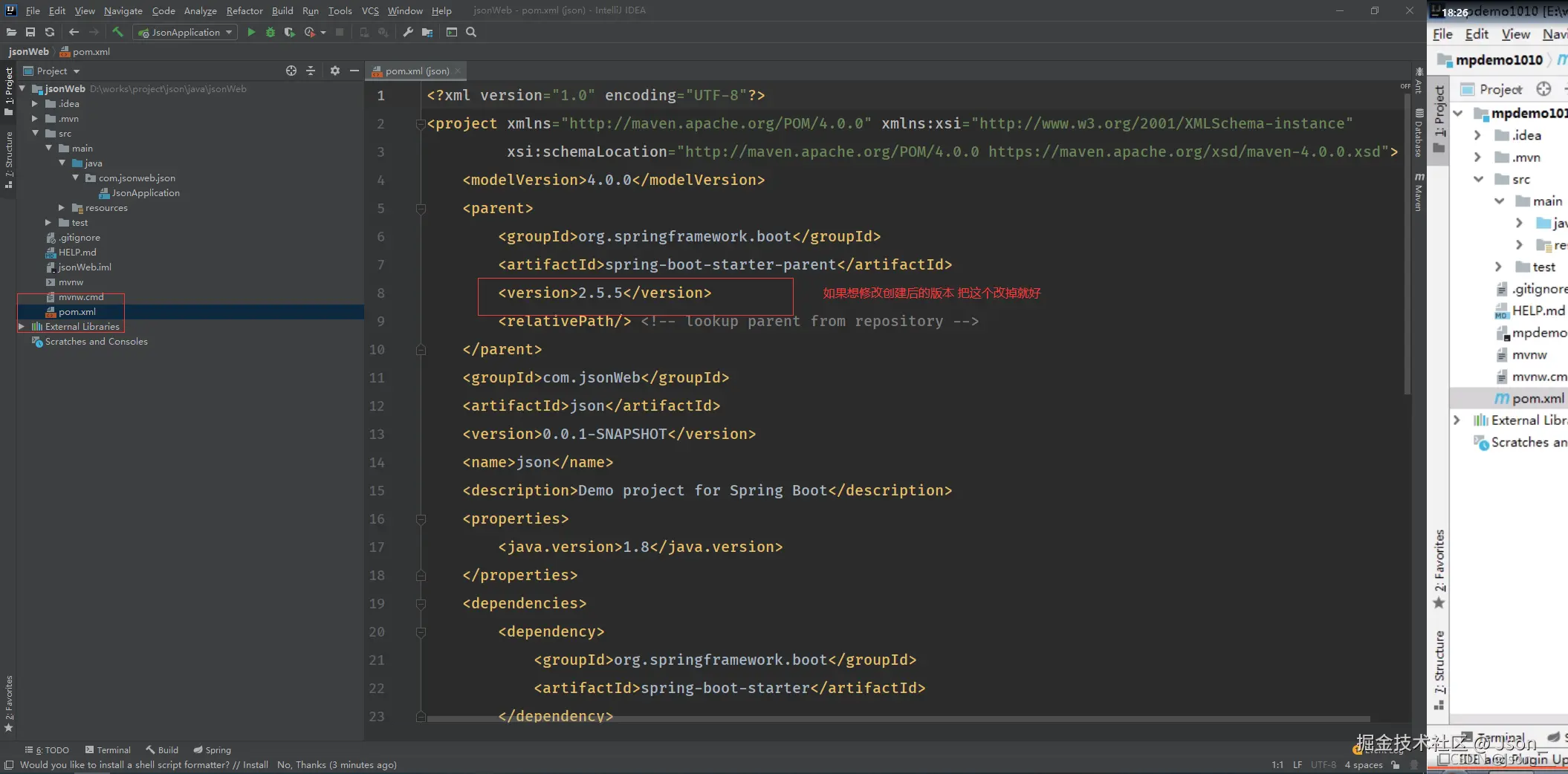
Task: Expand External Libraries node
Action: point(22,326)
